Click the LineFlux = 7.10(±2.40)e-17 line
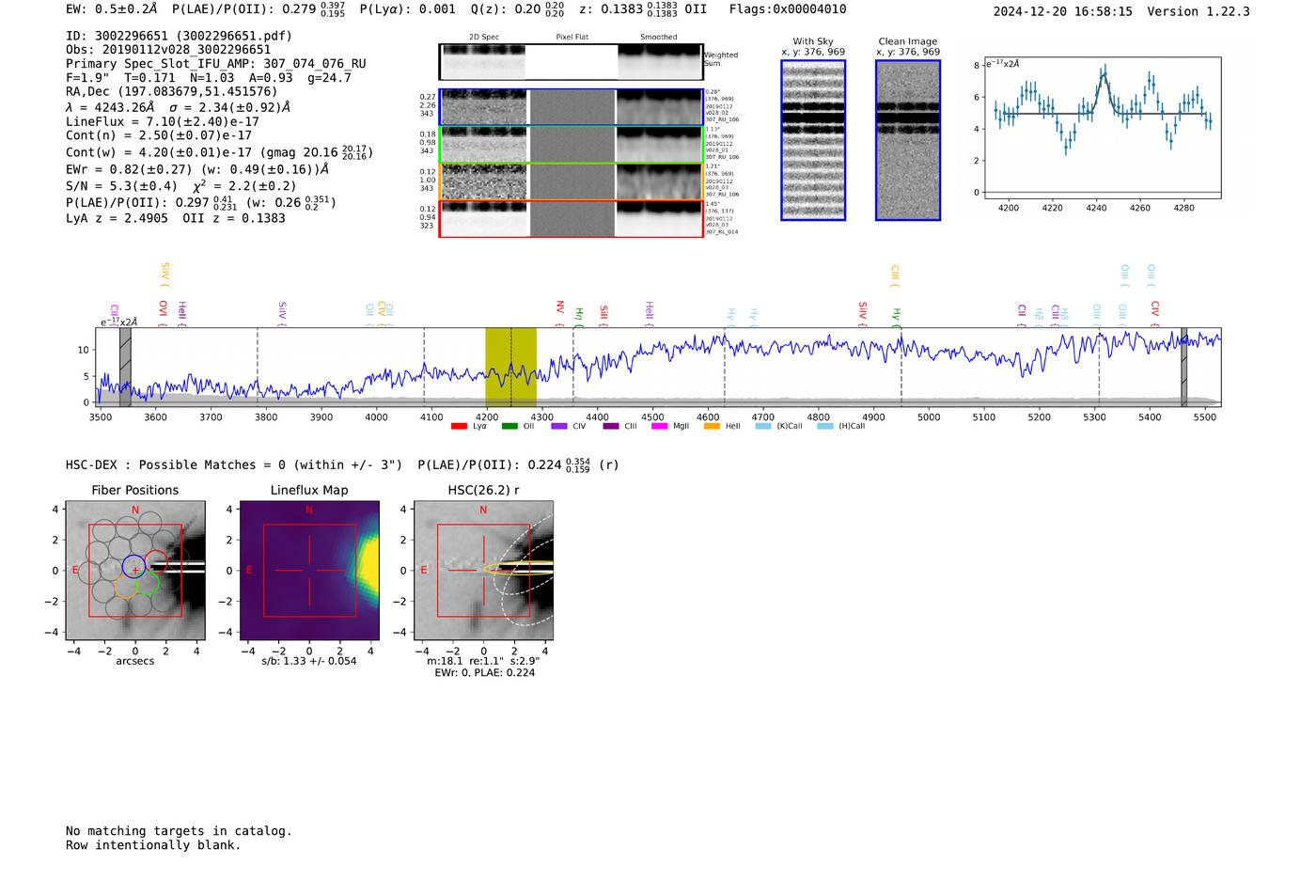Screen dimensions: 1316x896 point(163,122)
